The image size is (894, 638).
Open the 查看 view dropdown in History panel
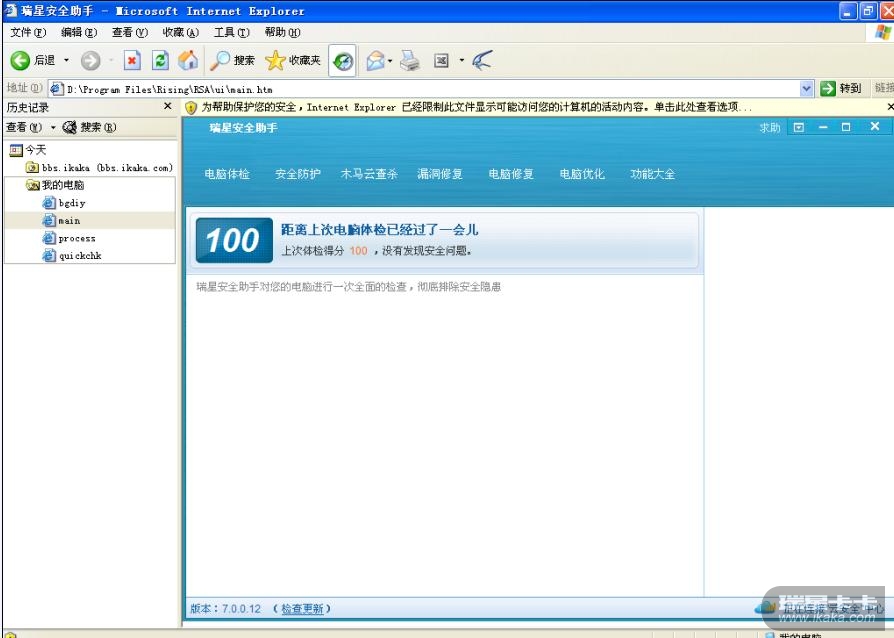(25, 127)
